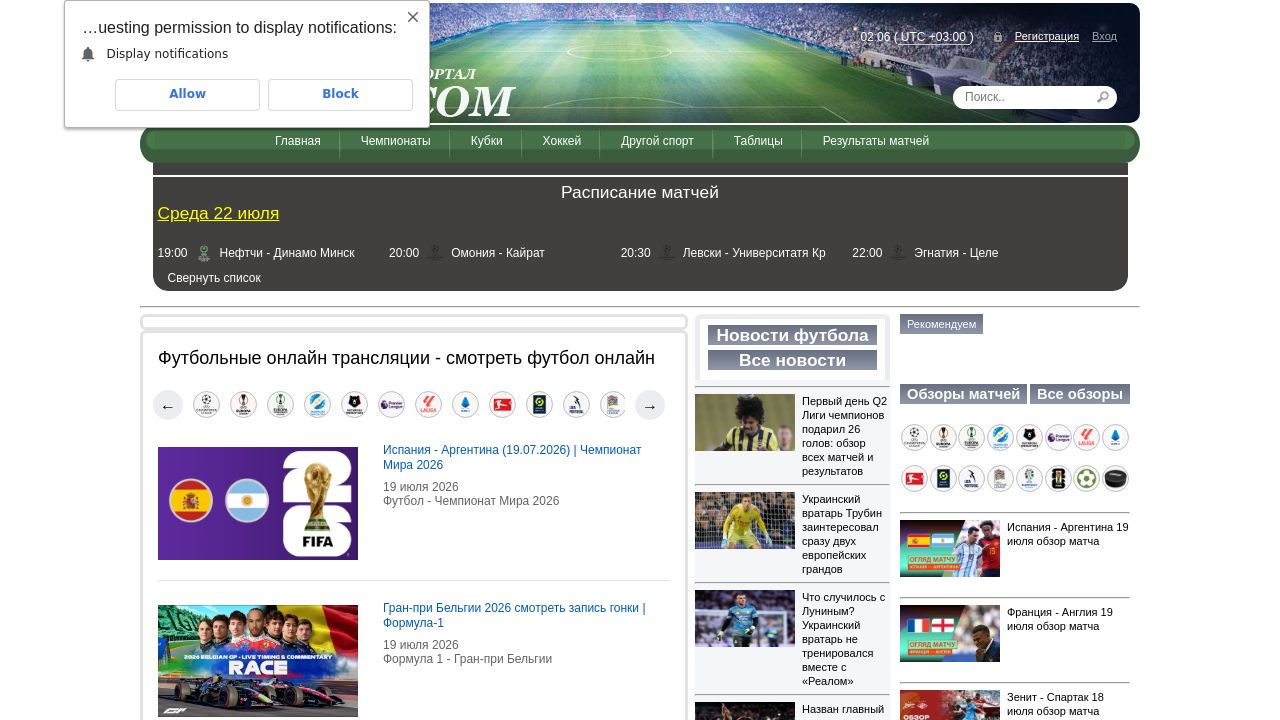Open the Омония - Кайрат match
The image size is (1280, 720).
498,253
